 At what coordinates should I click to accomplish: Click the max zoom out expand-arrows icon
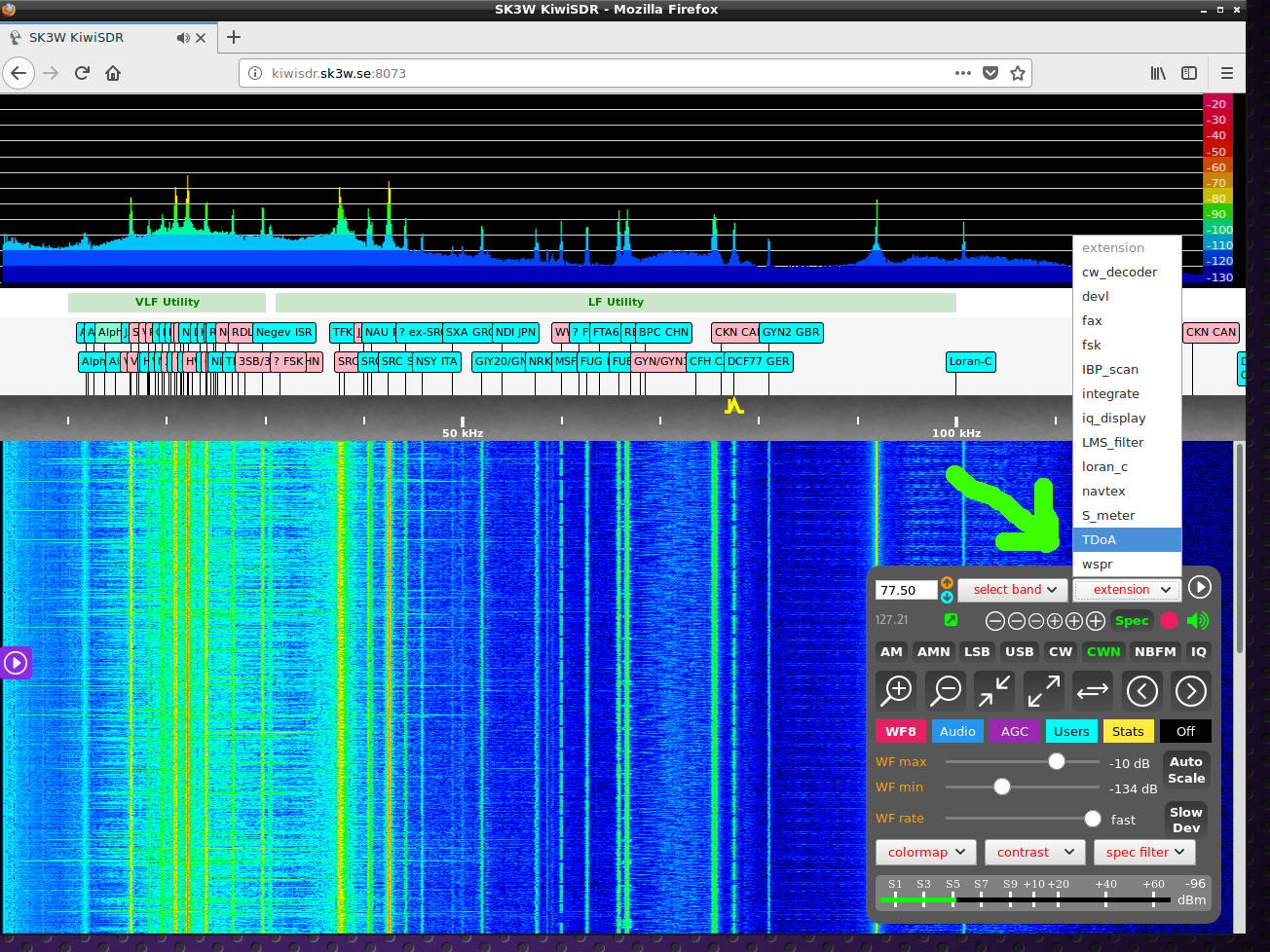coord(1043,691)
